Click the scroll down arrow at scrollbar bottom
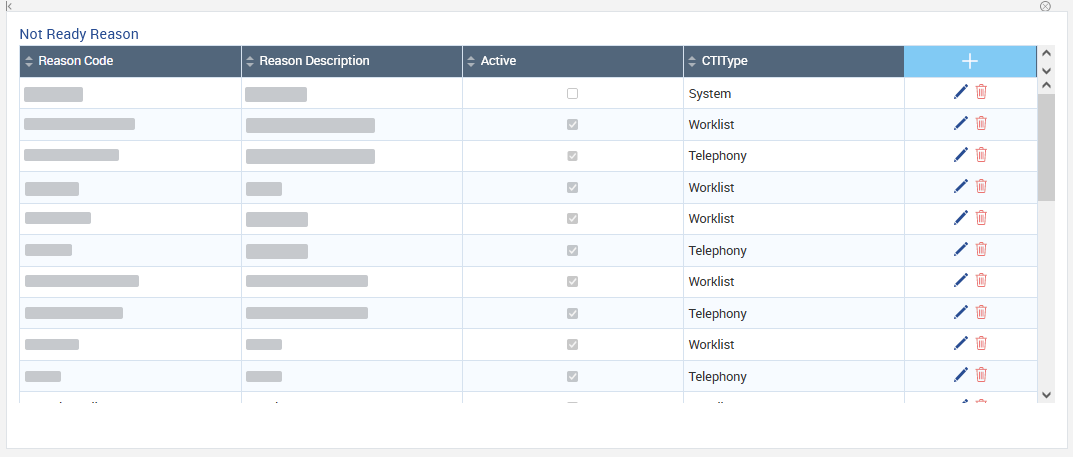This screenshot has width=1073, height=457. (x=1046, y=394)
